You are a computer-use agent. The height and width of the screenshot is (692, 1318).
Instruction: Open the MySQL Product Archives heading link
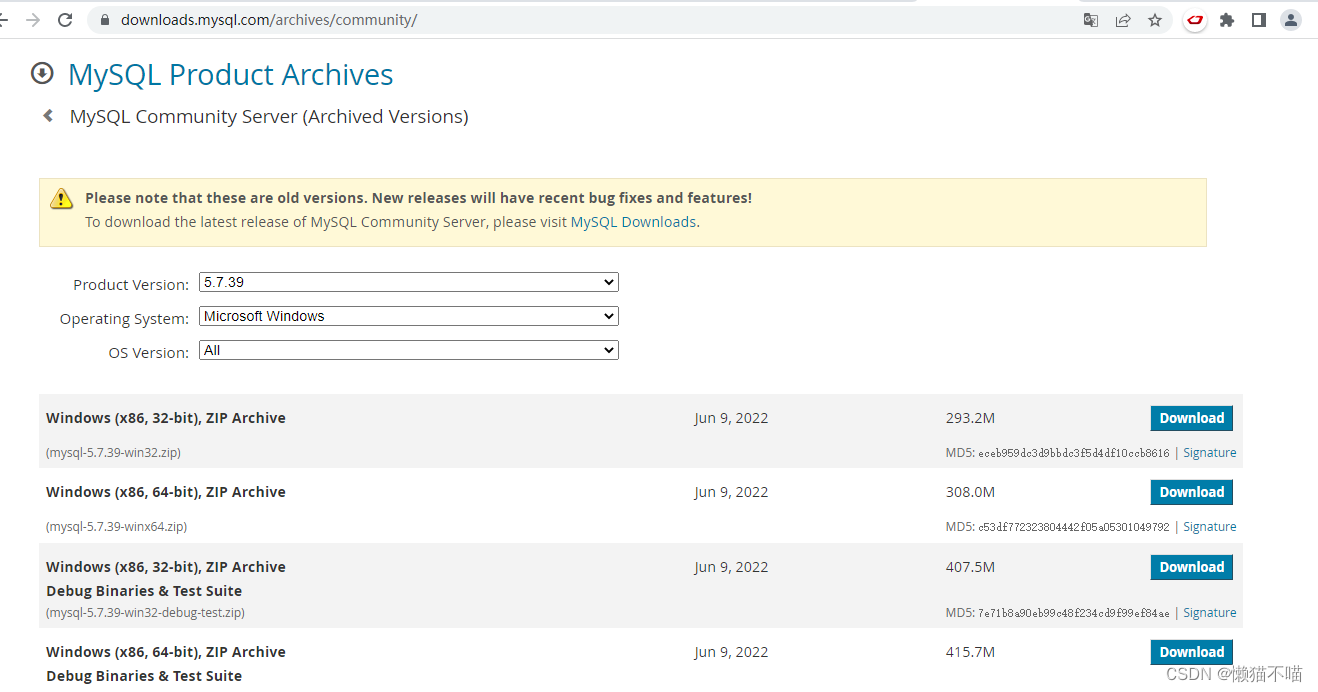(230, 74)
